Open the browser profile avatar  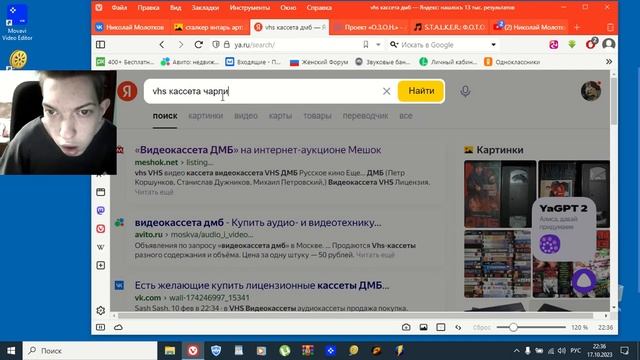pyautogui.click(x=609, y=44)
